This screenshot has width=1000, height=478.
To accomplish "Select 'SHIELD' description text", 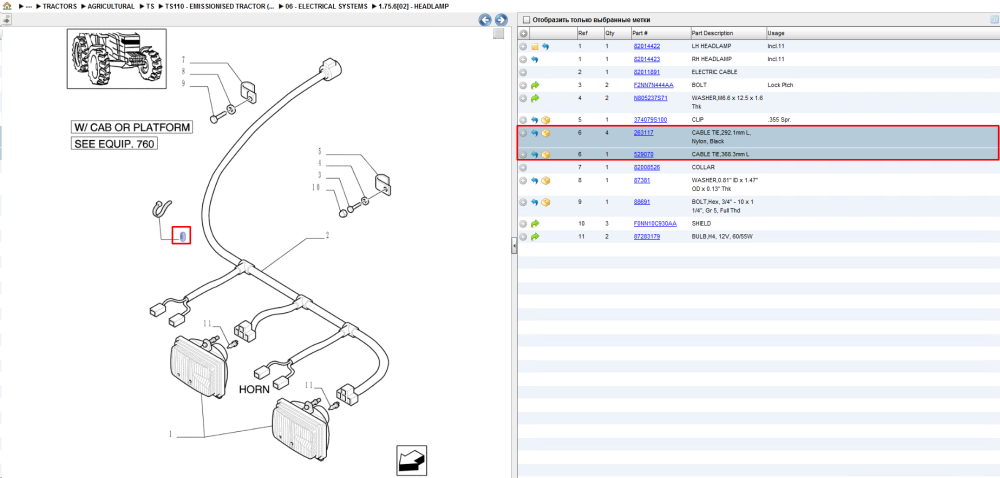I will (702, 224).
